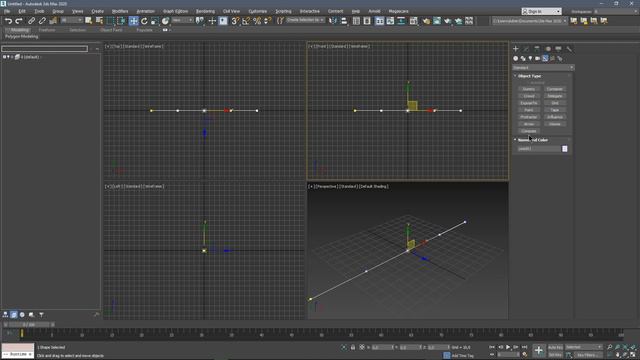Activate Select and Rotate tool

tap(144, 20)
